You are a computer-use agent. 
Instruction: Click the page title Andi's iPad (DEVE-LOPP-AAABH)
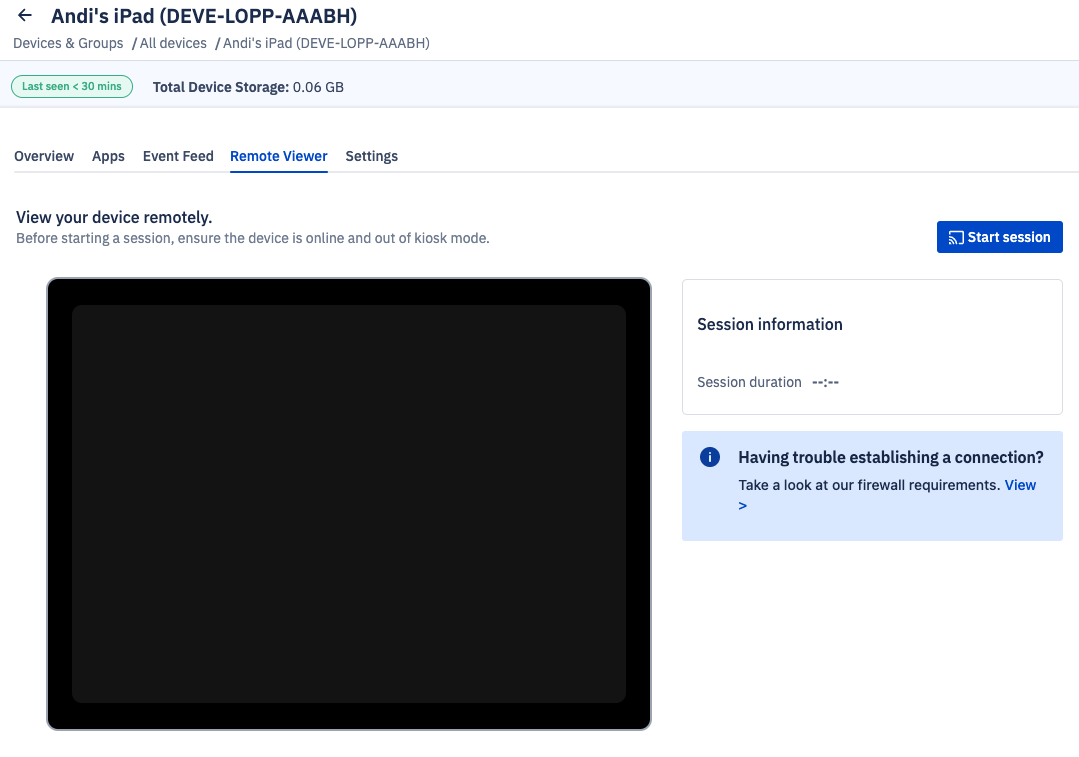pyautogui.click(x=204, y=16)
